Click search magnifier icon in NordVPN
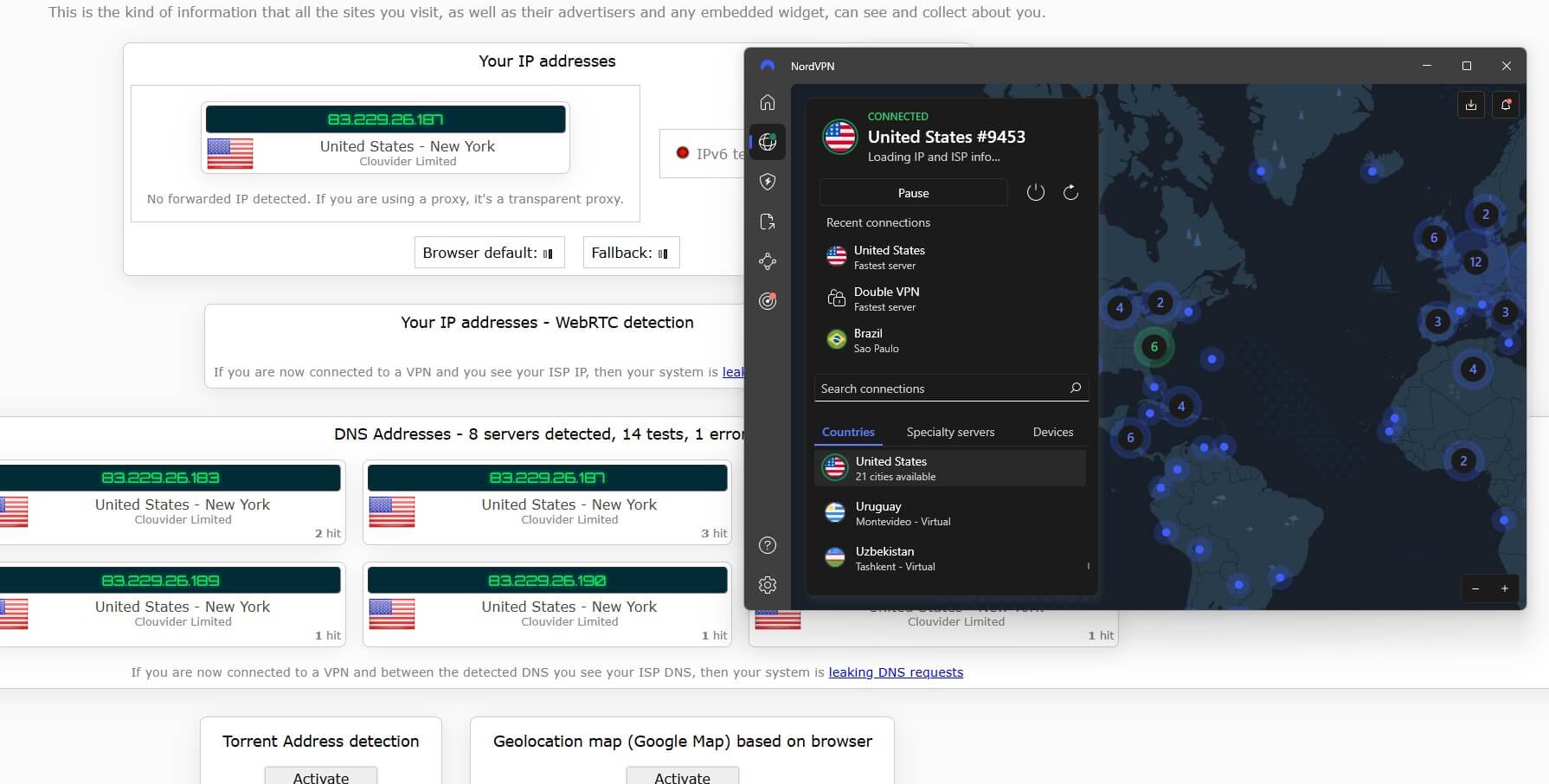Image resolution: width=1549 pixels, height=784 pixels. point(1076,388)
